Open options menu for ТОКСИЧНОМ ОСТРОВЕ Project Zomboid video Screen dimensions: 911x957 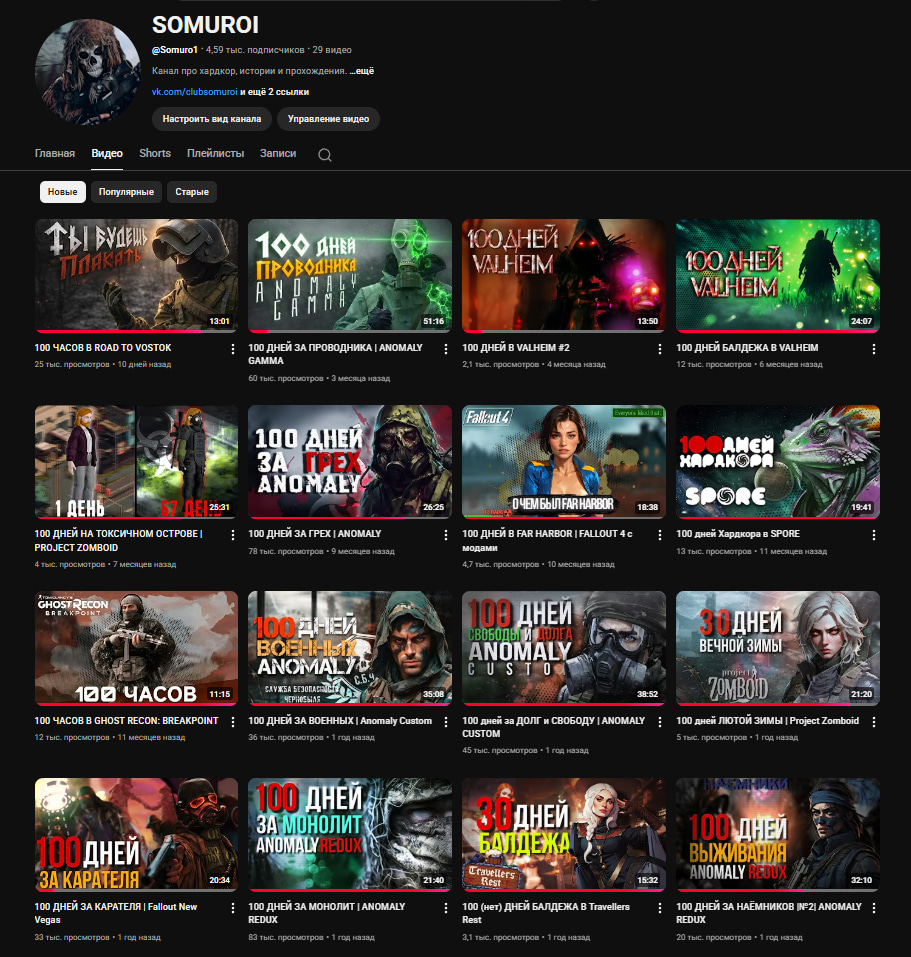pos(232,535)
